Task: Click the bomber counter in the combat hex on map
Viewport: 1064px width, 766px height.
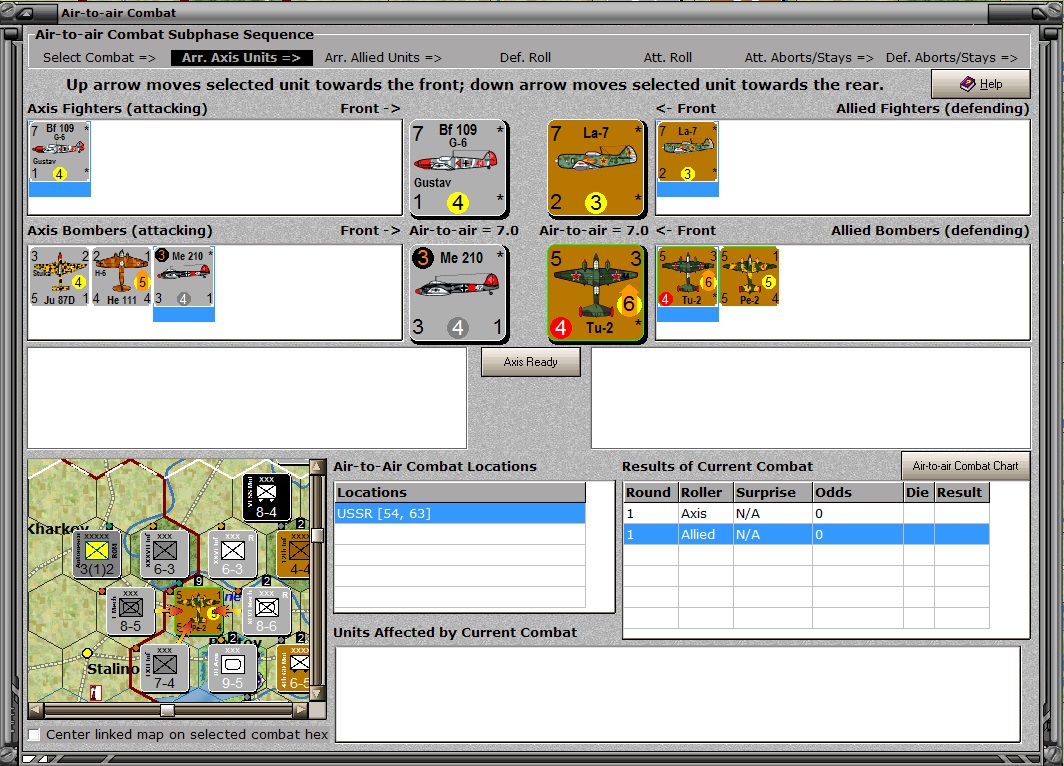Action: (x=199, y=611)
